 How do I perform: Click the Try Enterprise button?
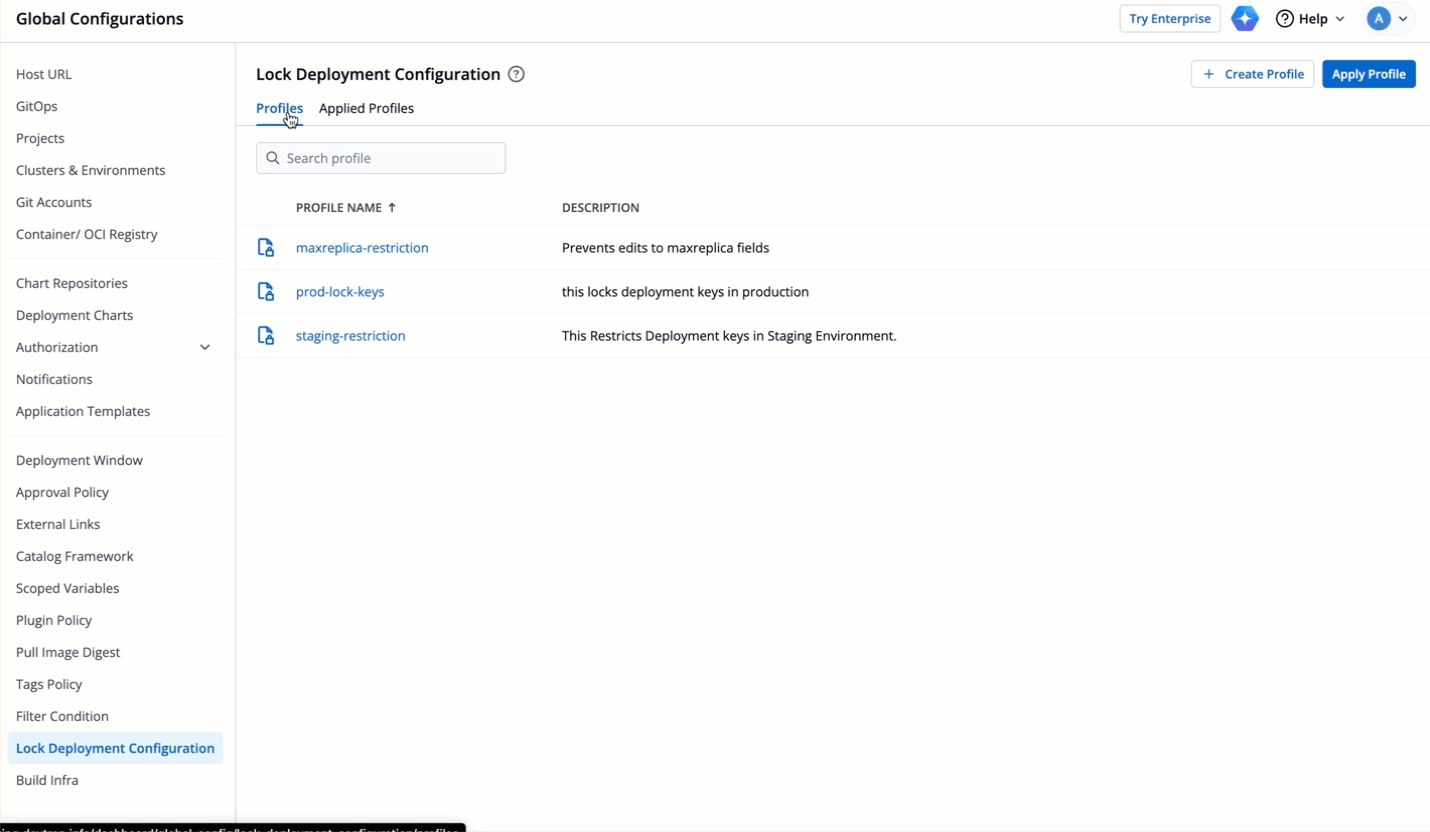pos(1169,19)
